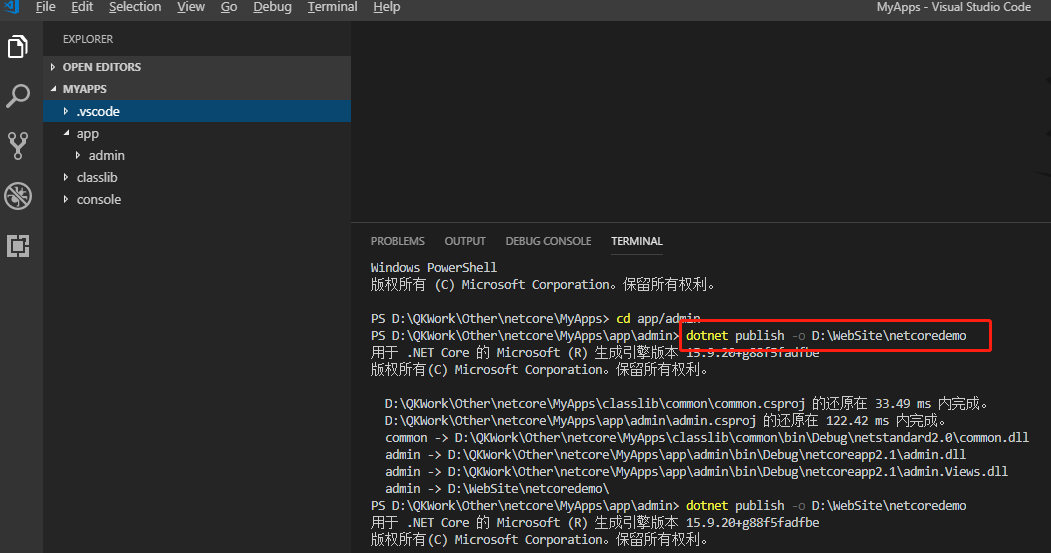Switch to the PROBLEMS panel tab
1051x553 pixels.
click(397, 241)
